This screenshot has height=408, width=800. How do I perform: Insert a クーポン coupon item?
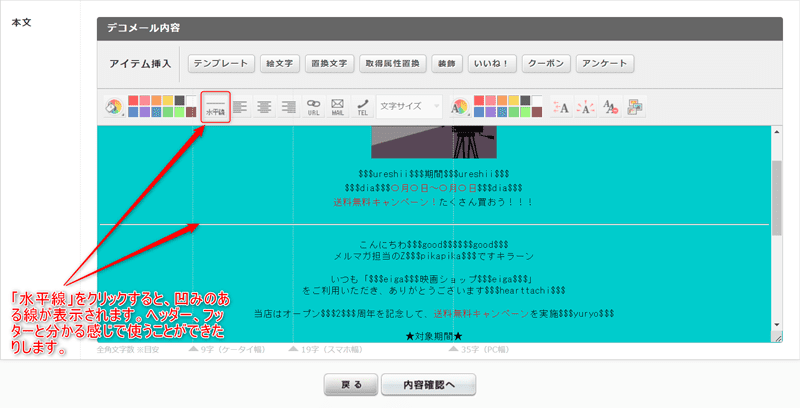[546, 64]
